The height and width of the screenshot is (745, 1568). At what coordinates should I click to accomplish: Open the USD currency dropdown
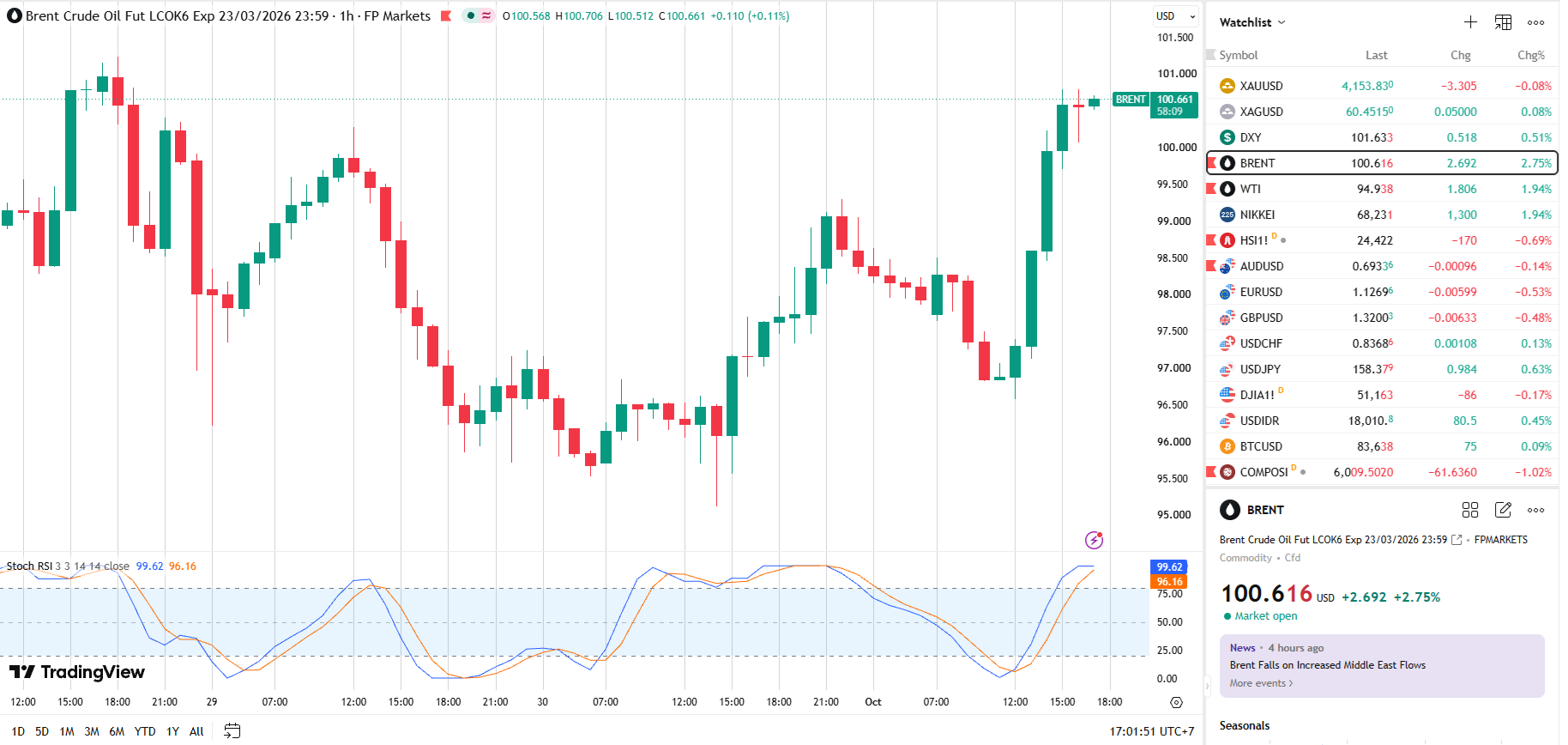1175,16
